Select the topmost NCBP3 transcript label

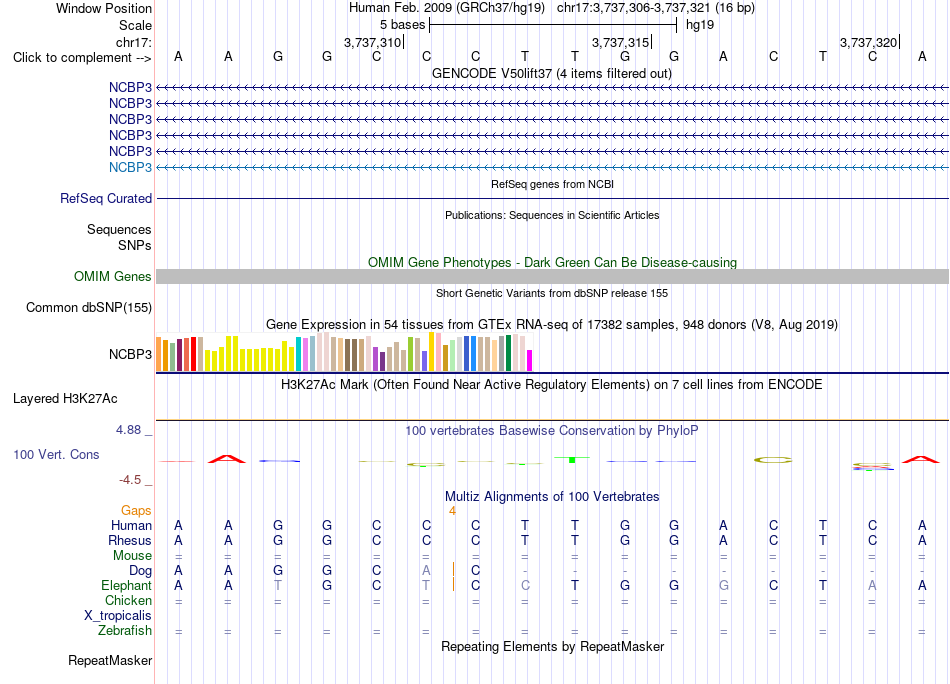[x=130, y=87]
